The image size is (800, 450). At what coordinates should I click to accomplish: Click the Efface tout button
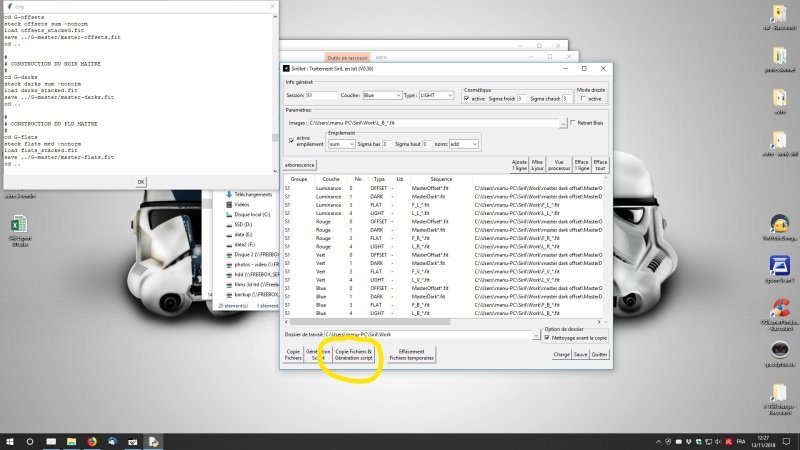[600, 165]
